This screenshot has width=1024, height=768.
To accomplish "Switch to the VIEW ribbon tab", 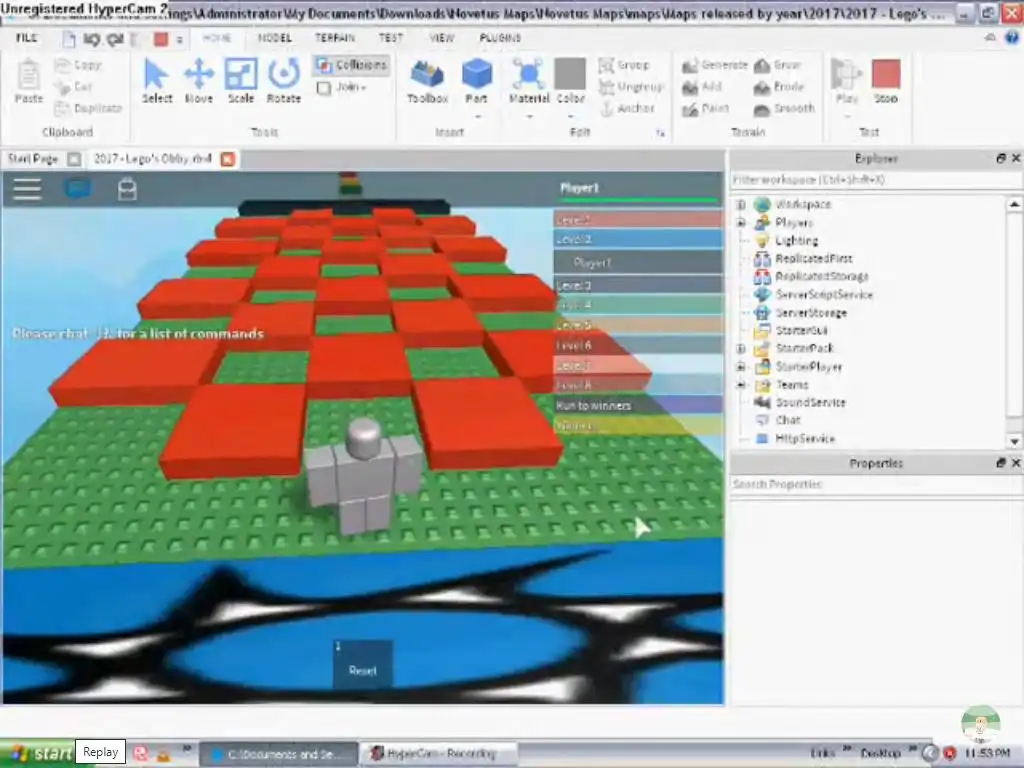I will tap(441, 38).
